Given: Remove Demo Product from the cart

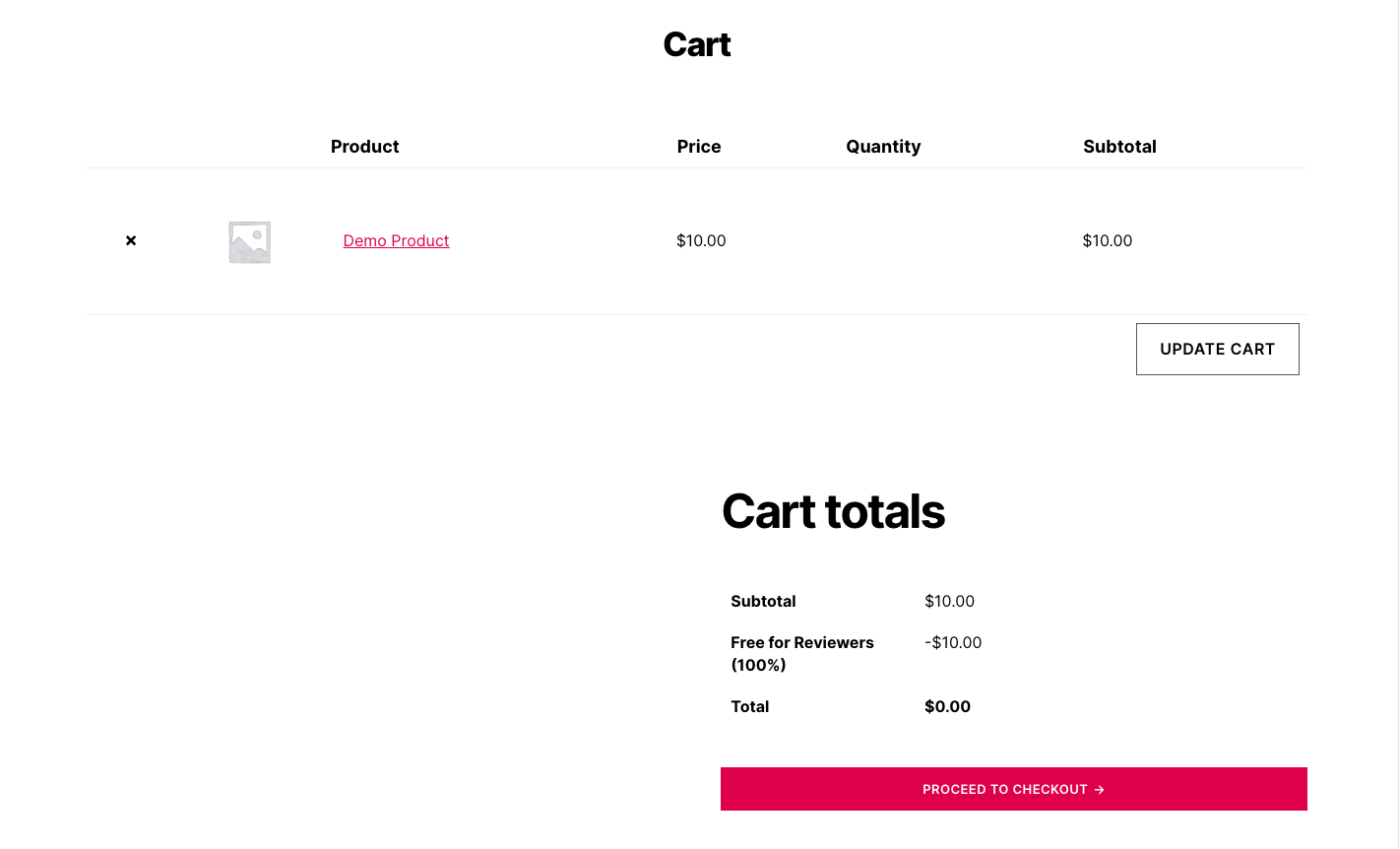Looking at the screenshot, I should [x=131, y=240].
